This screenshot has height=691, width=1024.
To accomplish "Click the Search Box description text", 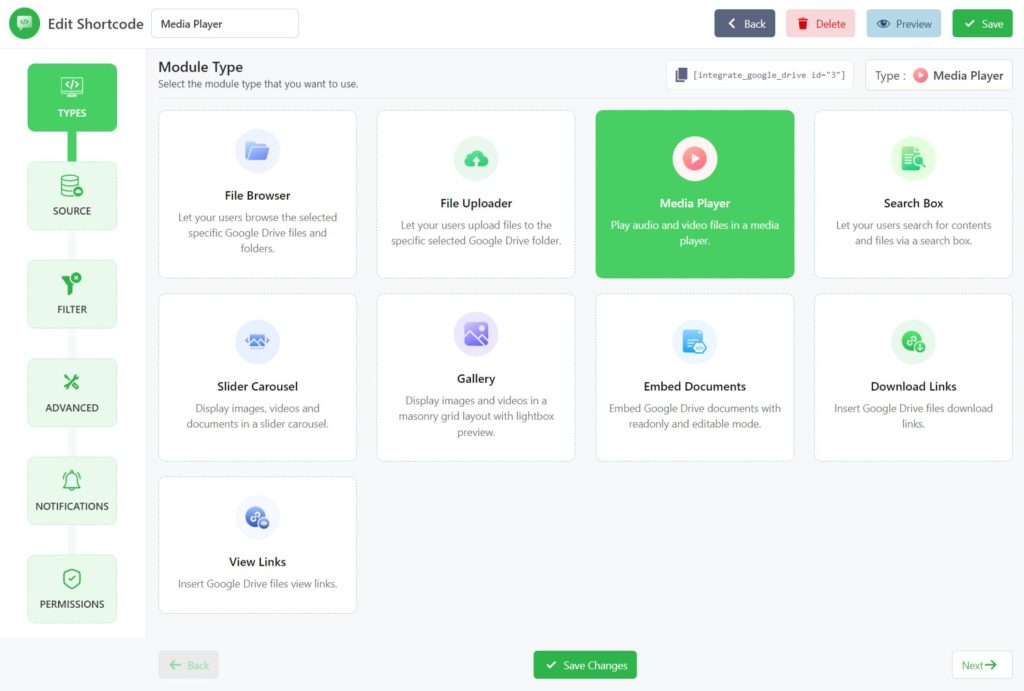I will tap(913, 233).
